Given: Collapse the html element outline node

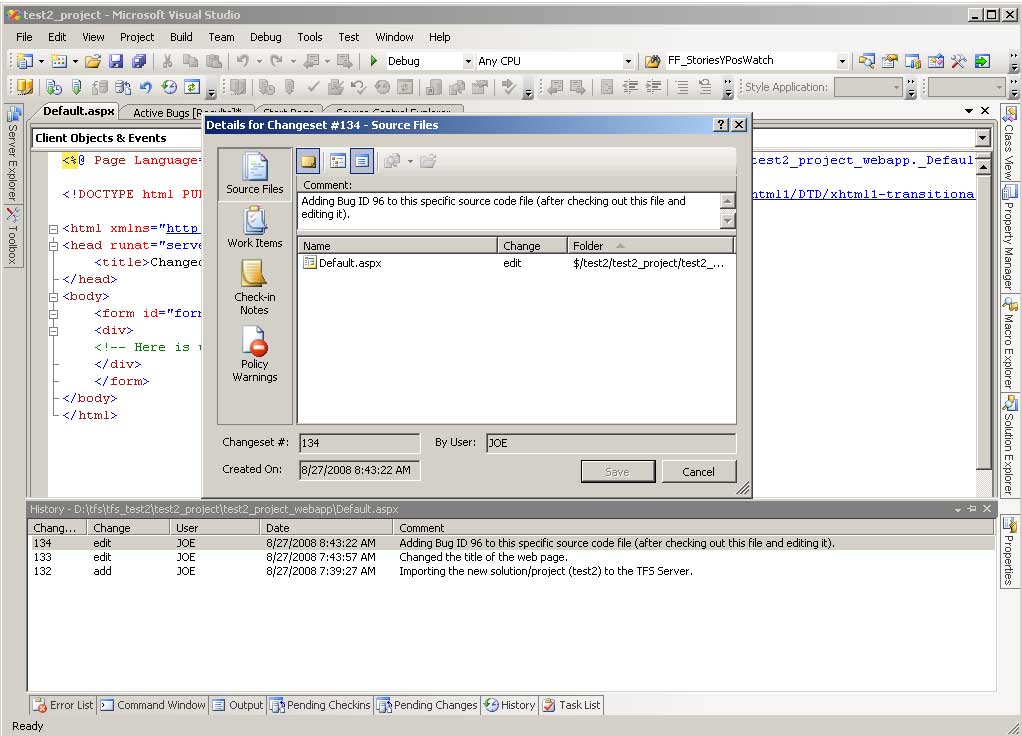Looking at the screenshot, I should [x=53, y=229].
